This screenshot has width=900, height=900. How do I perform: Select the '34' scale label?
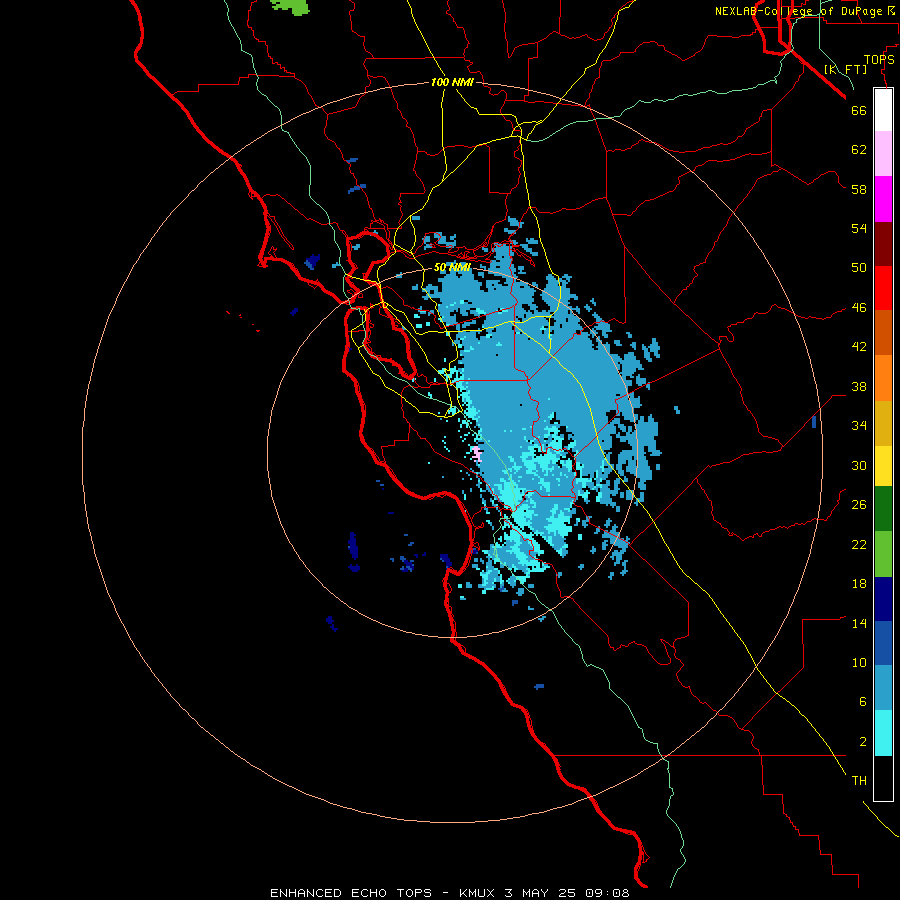tap(859, 425)
